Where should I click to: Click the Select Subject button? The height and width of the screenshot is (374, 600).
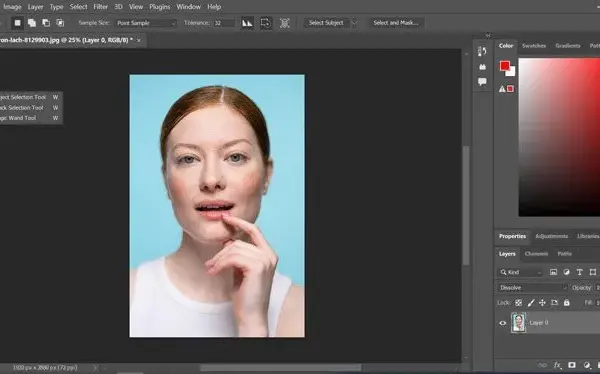point(326,23)
